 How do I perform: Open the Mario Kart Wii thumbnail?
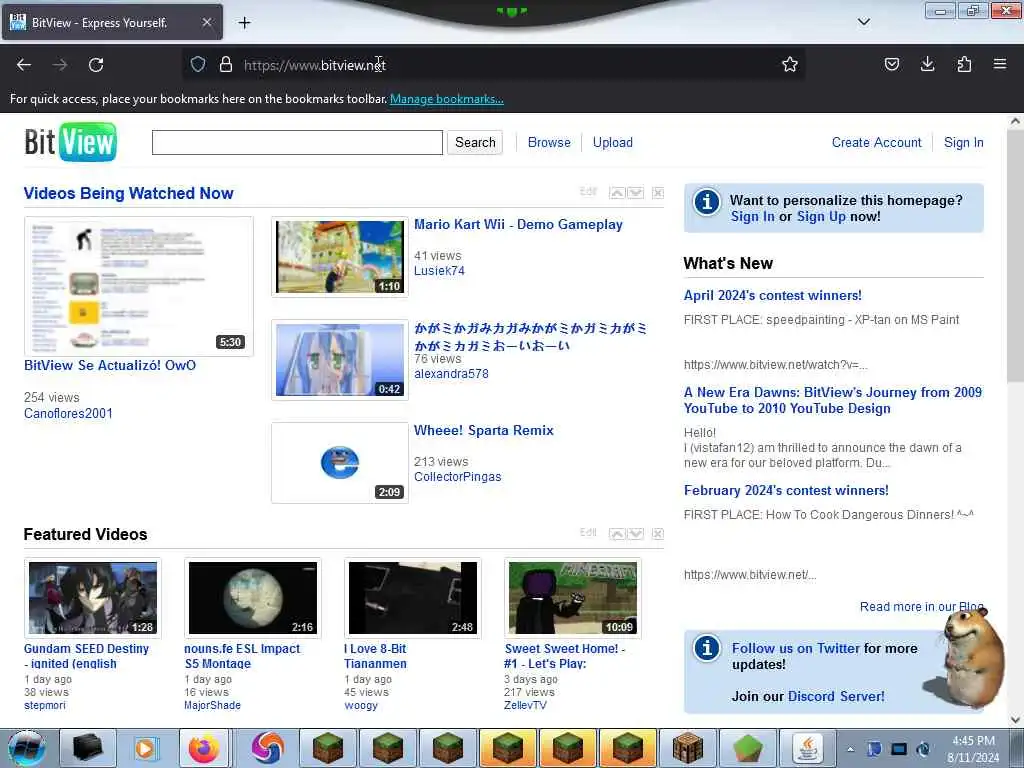click(340, 257)
